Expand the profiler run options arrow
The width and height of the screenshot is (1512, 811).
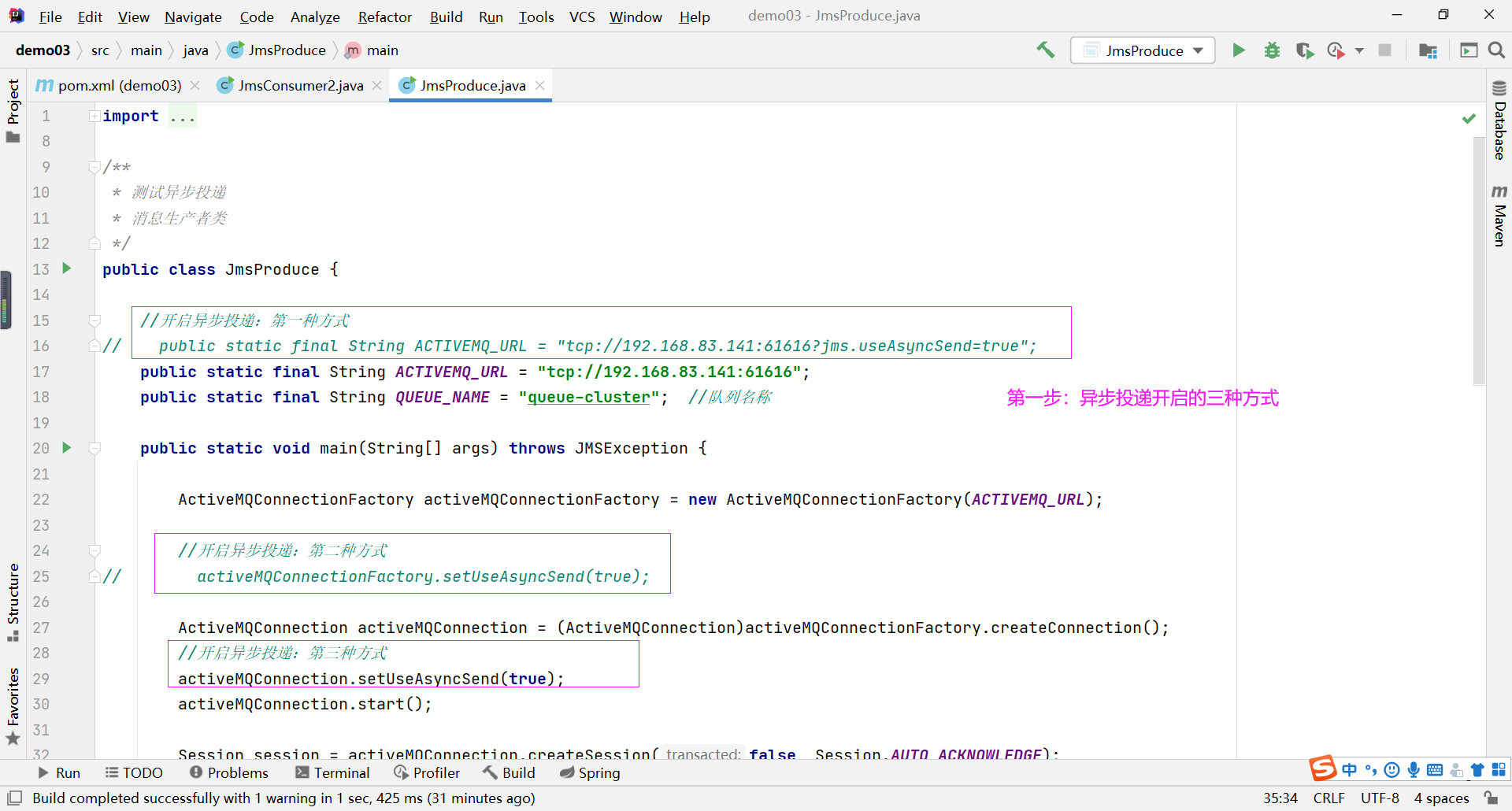(1359, 50)
